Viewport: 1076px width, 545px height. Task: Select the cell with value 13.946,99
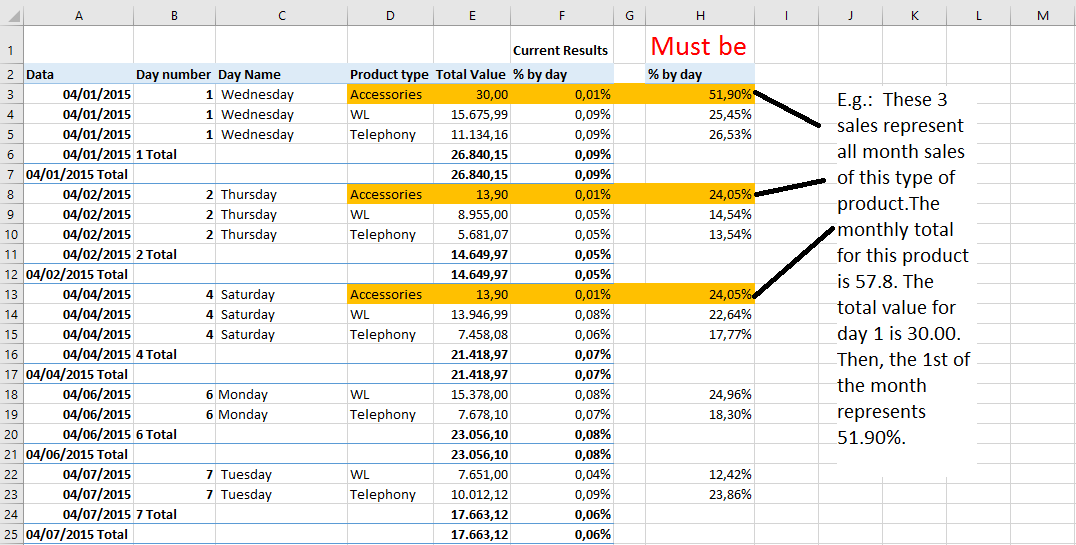472,314
